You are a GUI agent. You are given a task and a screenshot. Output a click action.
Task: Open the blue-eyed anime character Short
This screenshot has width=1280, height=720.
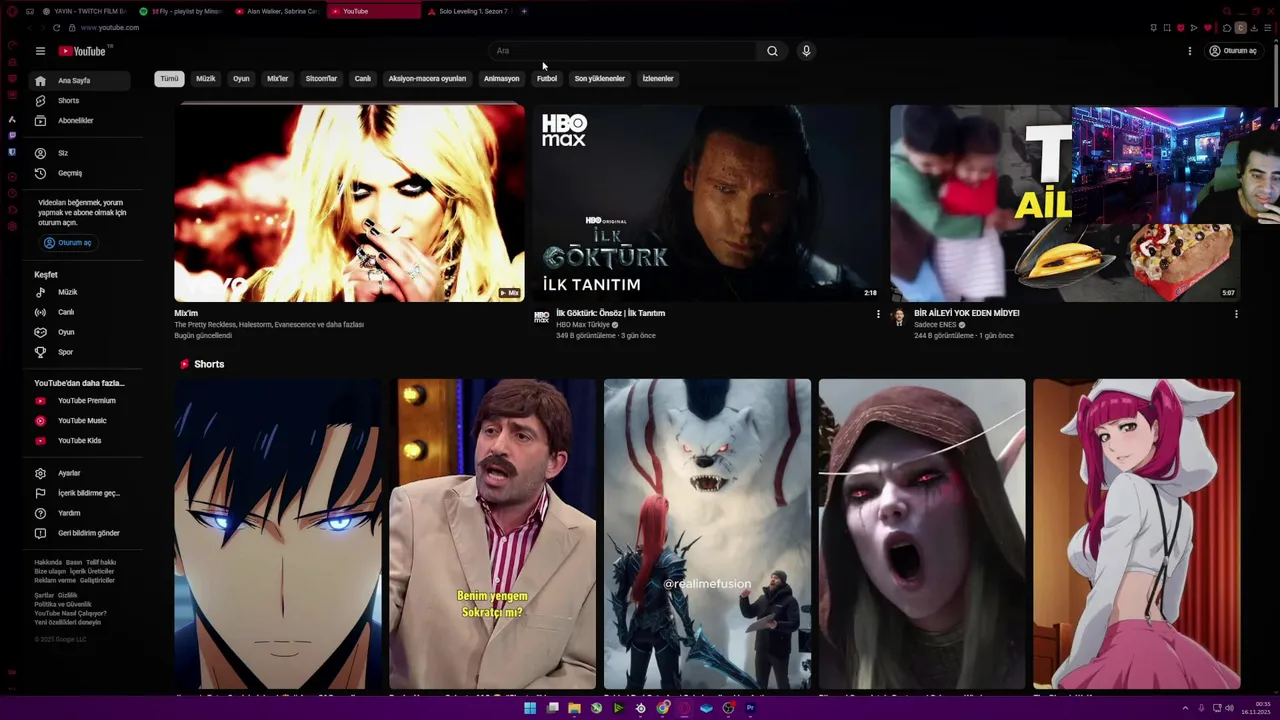pyautogui.click(x=277, y=534)
